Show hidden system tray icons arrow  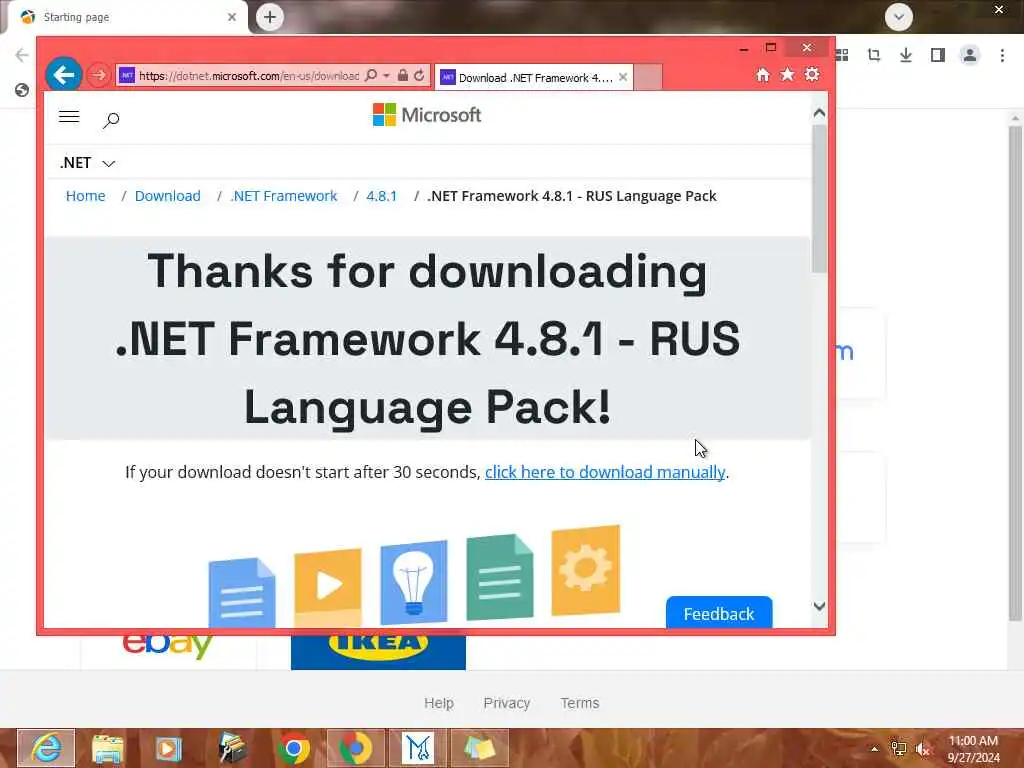click(x=874, y=749)
